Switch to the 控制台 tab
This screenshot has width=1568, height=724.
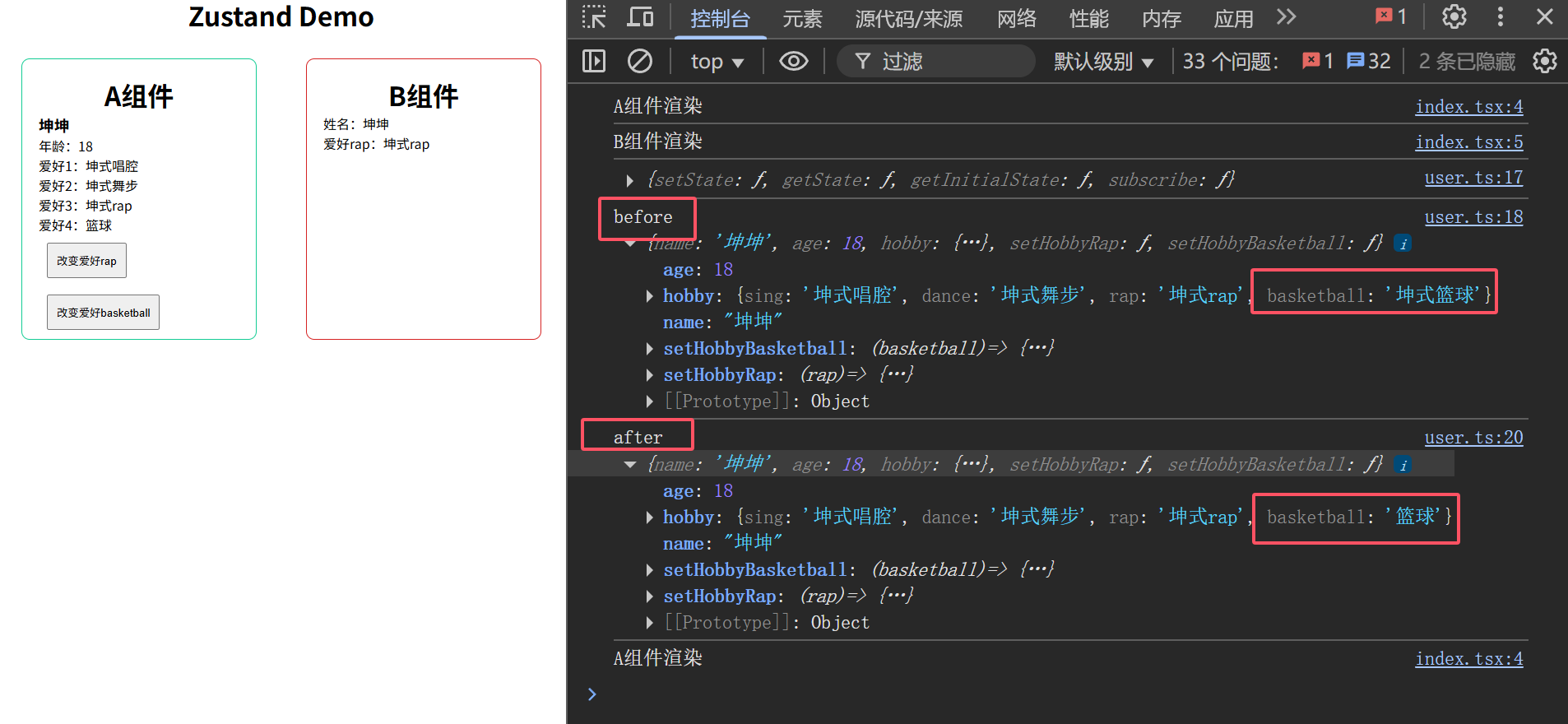pyautogui.click(x=721, y=19)
